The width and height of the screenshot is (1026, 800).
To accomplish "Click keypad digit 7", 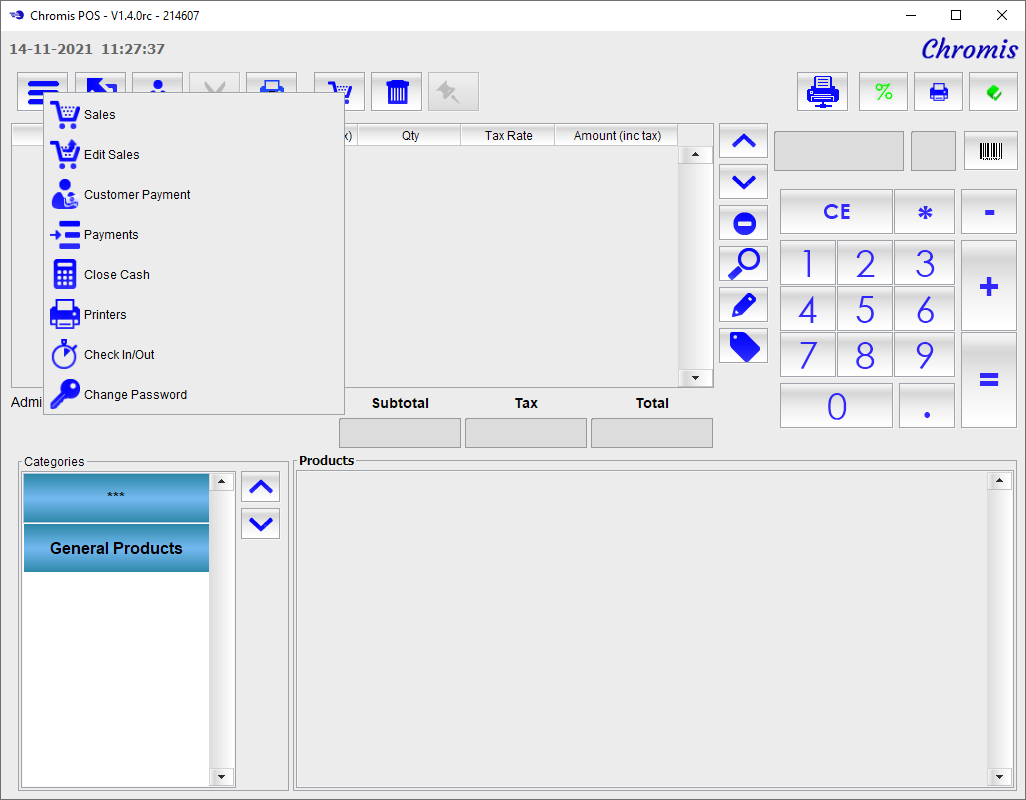I will 808,355.
